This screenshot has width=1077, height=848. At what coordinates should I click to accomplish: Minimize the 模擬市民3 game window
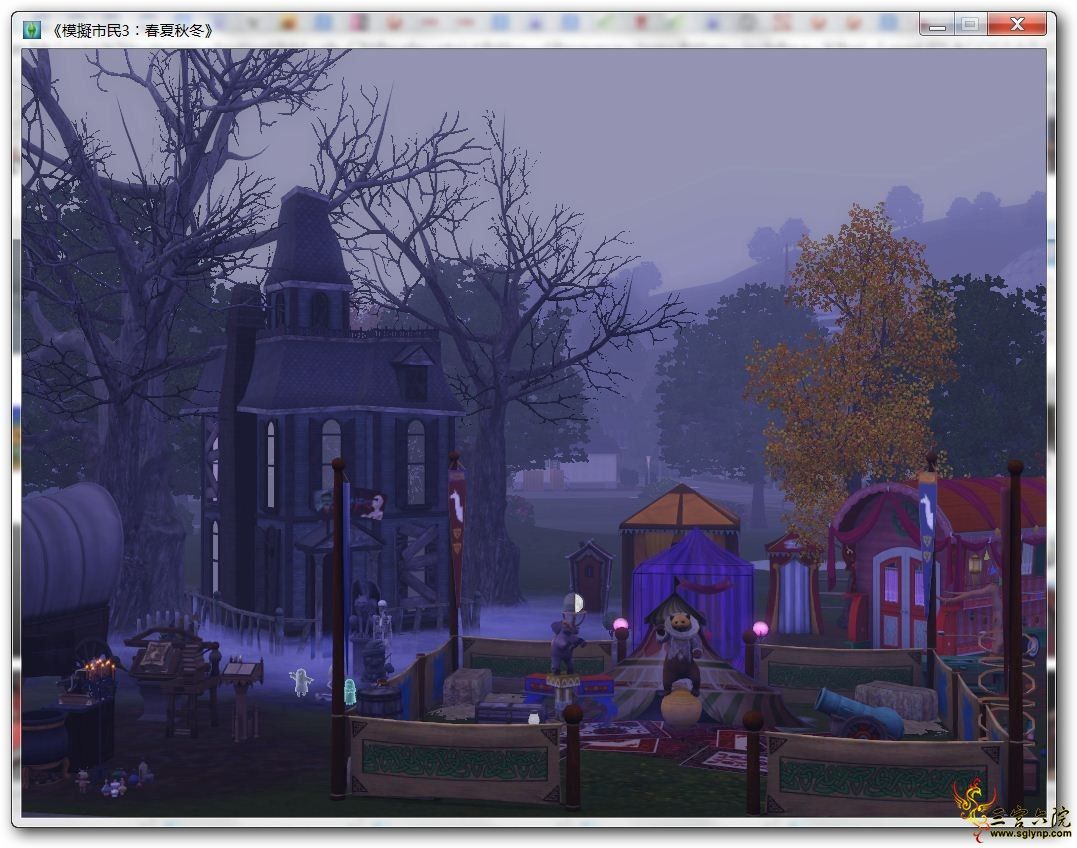938,26
